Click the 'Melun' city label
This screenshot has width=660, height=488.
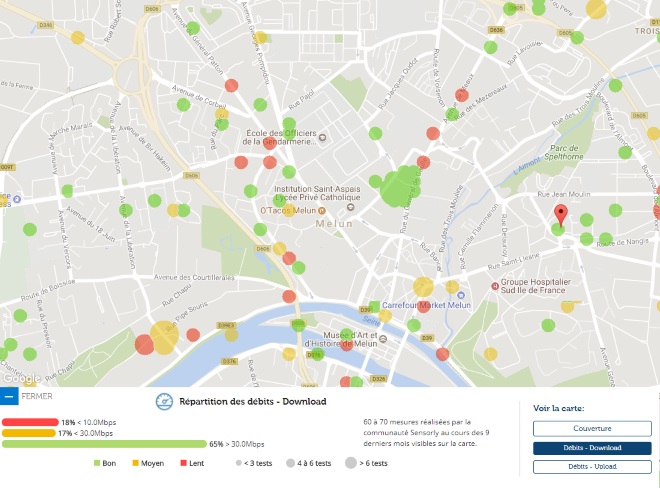click(334, 224)
